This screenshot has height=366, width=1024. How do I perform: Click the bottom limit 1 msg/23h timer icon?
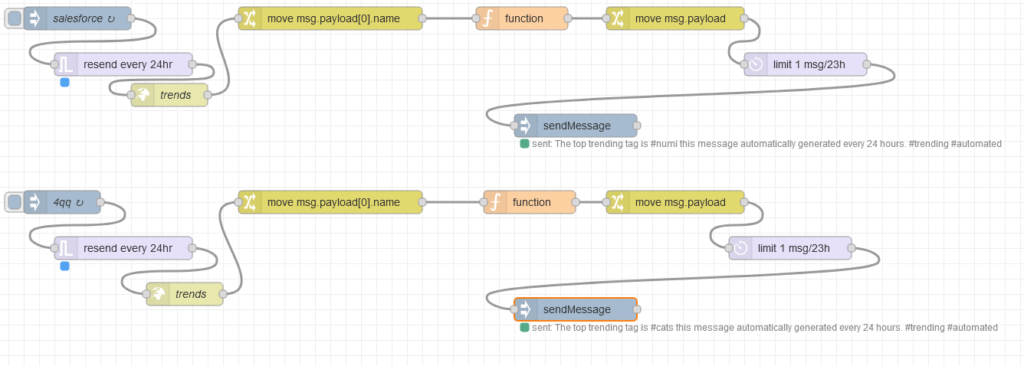(741, 248)
